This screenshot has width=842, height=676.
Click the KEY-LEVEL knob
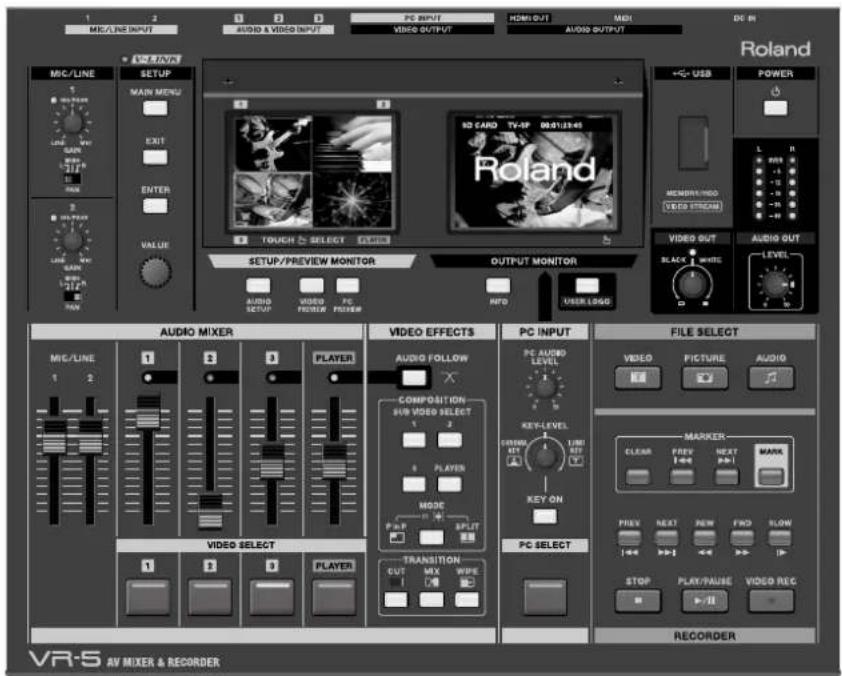coord(545,456)
